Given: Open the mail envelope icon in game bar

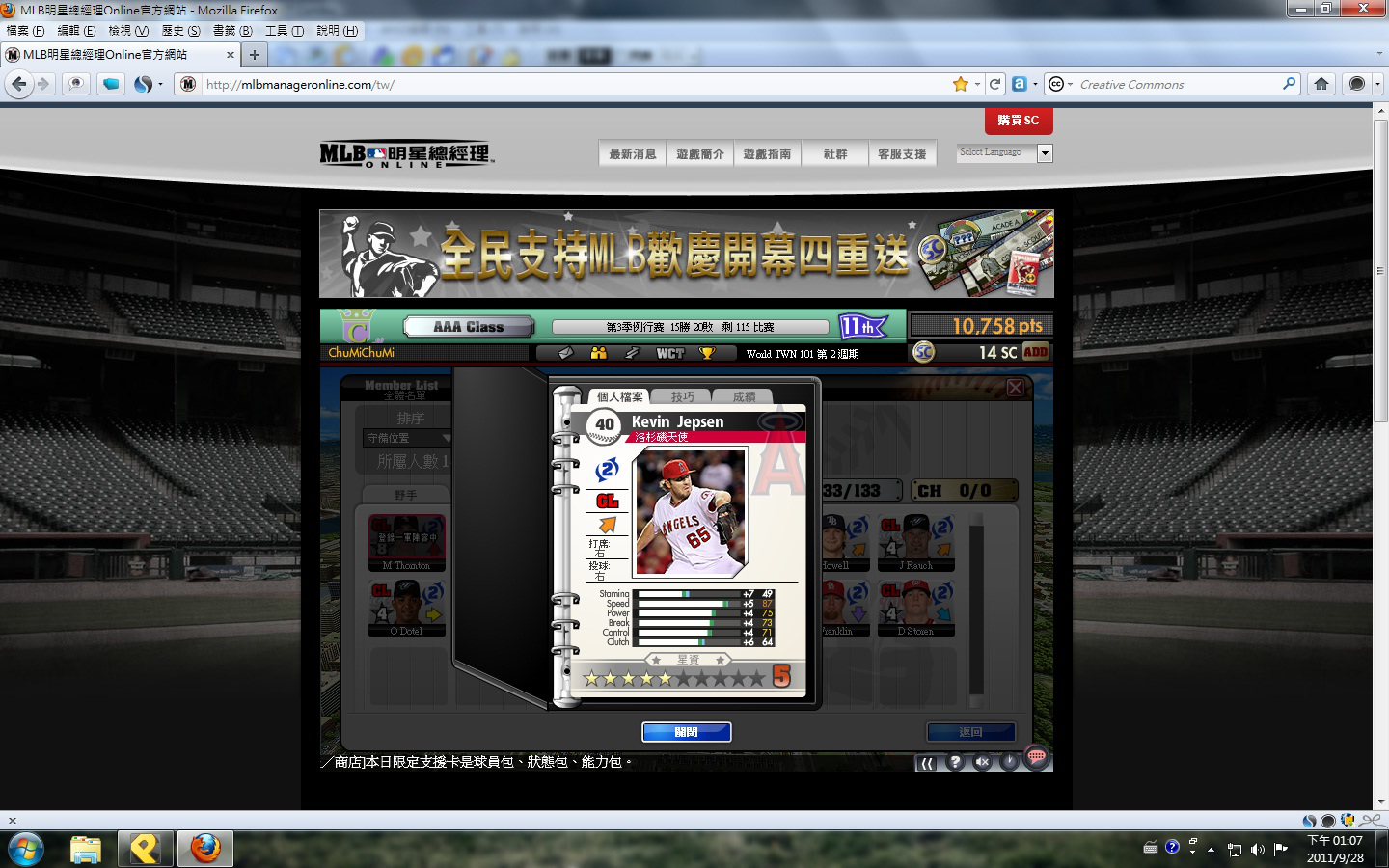Looking at the screenshot, I should click(x=566, y=353).
